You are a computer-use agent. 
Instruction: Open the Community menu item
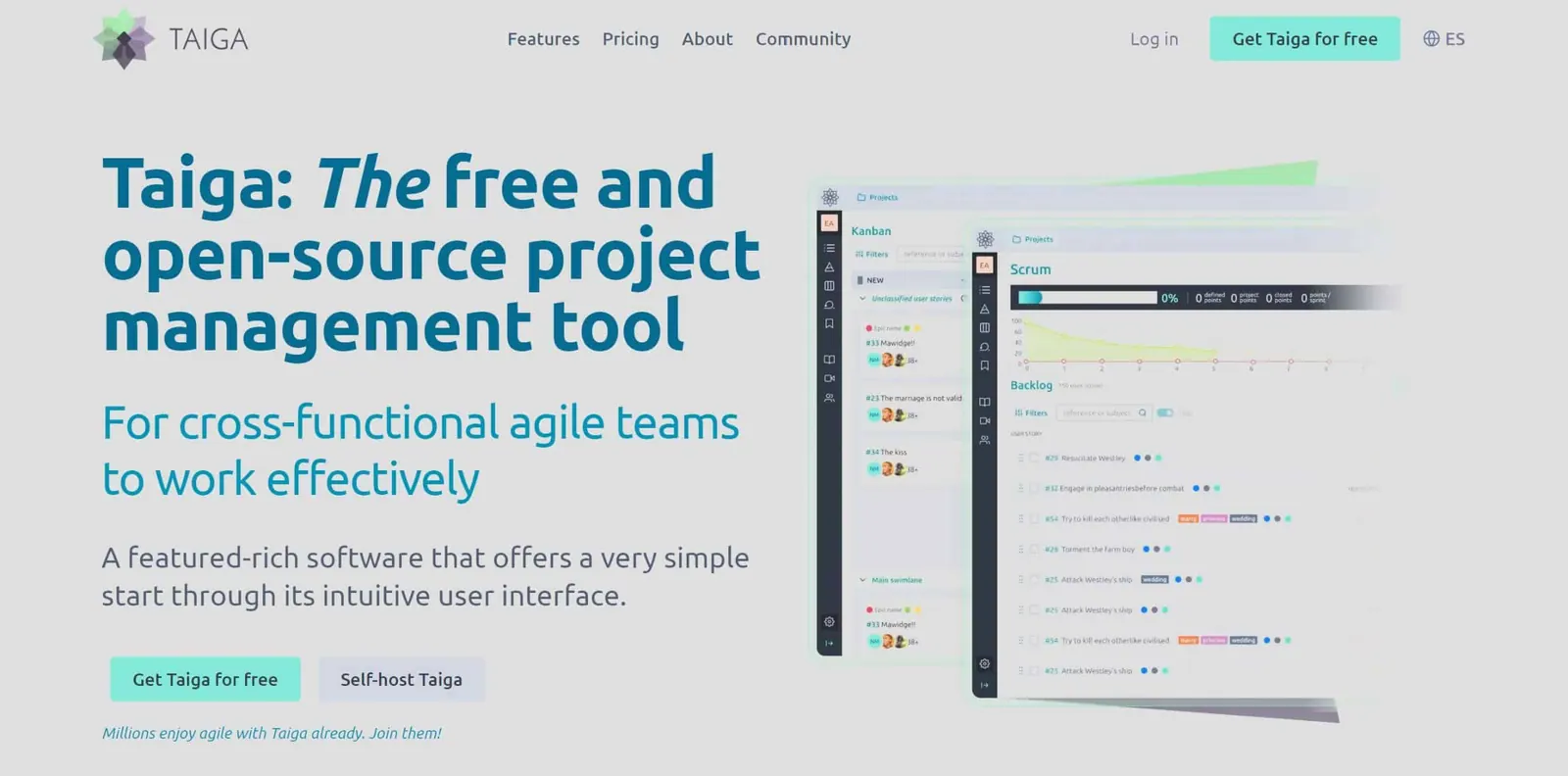pyautogui.click(x=803, y=39)
